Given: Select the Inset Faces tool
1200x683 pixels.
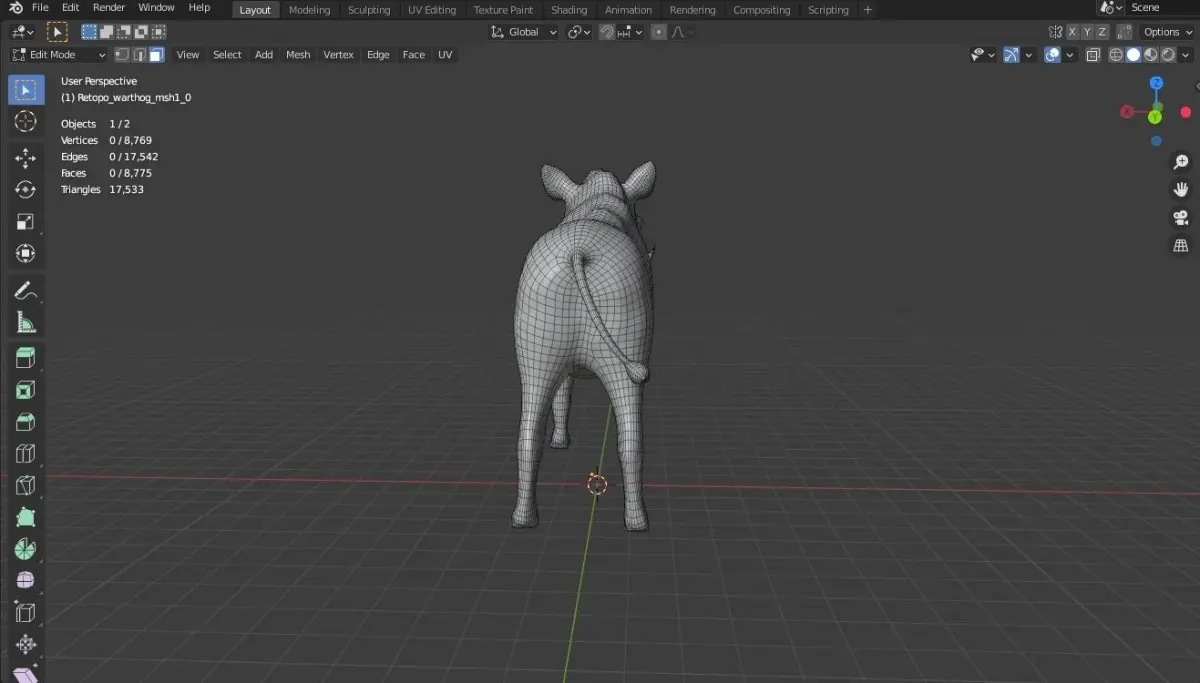Looking at the screenshot, I should tap(26, 390).
